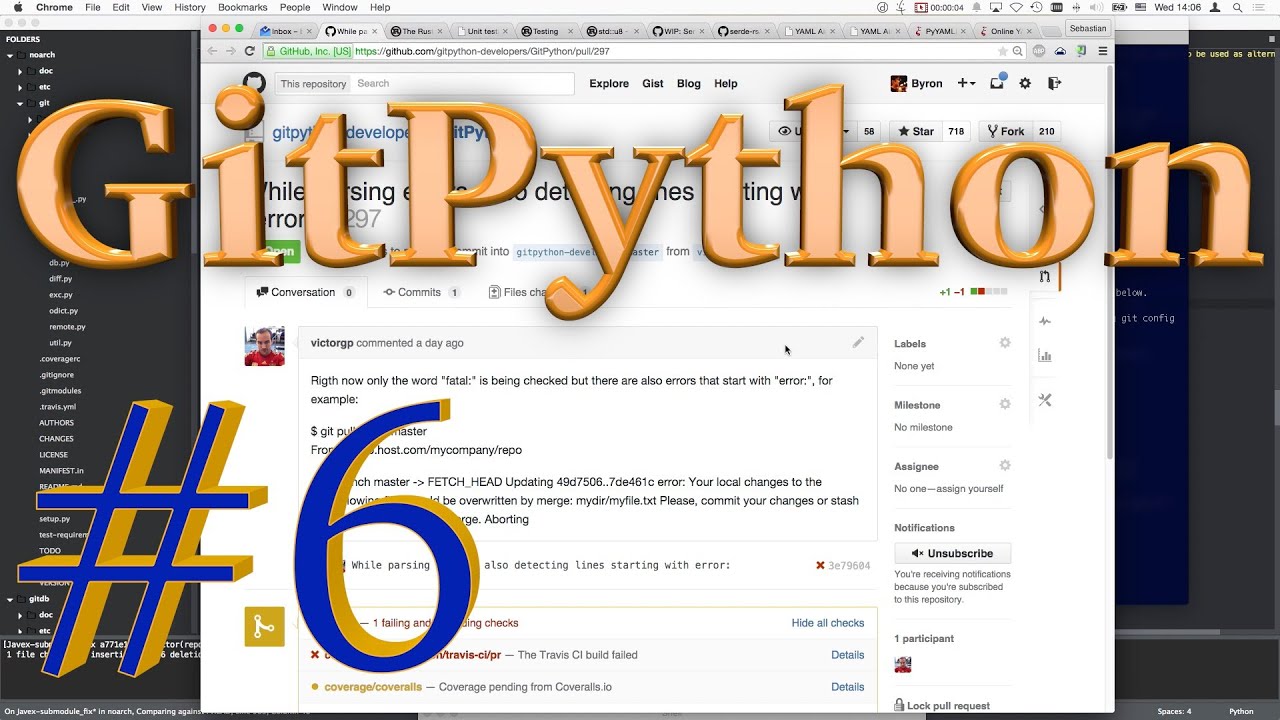
Task: Switch to the Commits tab
Action: [x=421, y=292]
